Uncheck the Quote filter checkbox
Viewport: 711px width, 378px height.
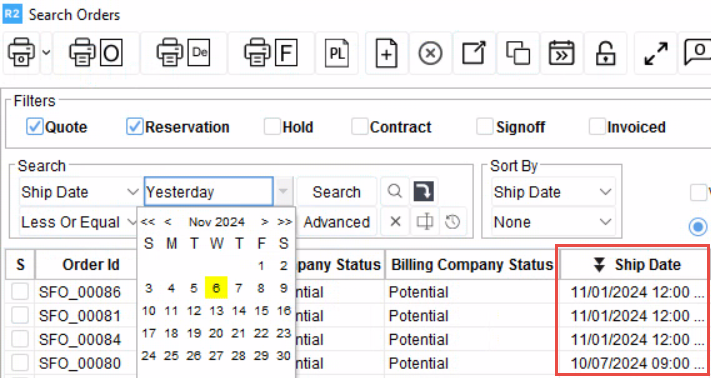point(34,127)
